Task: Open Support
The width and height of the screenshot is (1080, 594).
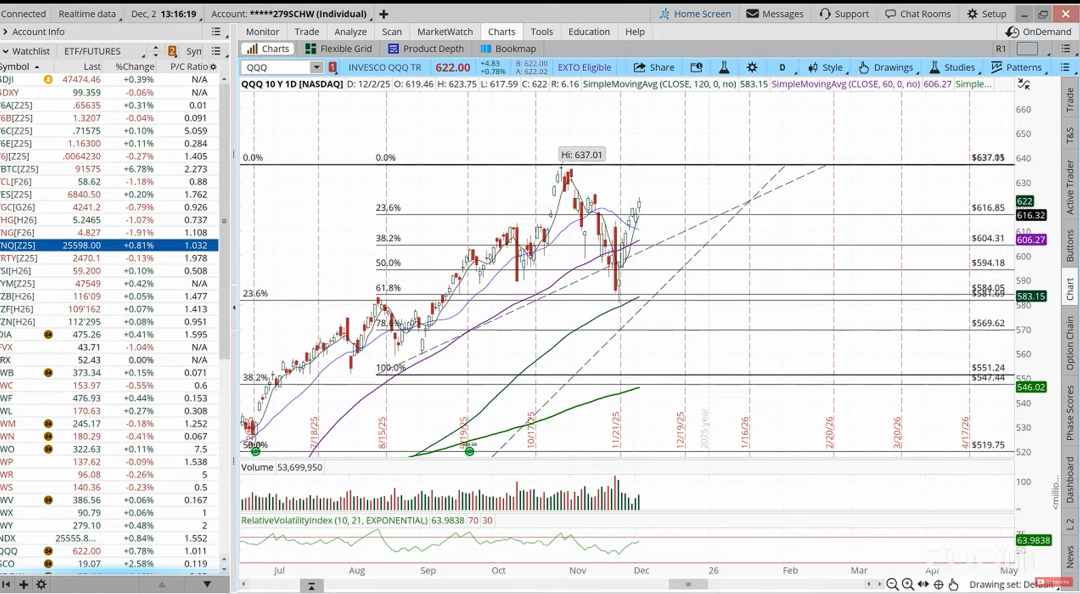Action: 844,14
